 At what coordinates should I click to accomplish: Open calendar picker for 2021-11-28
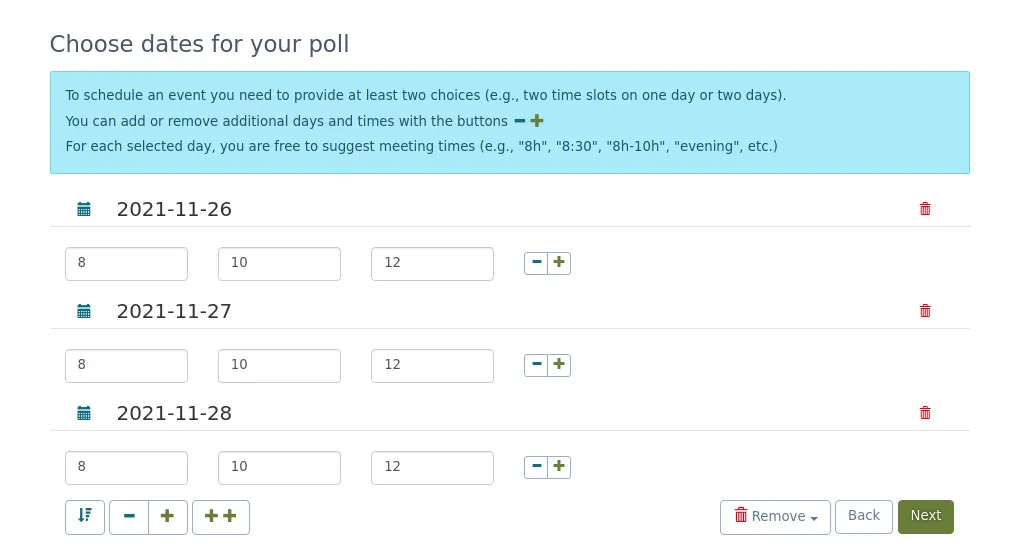(84, 413)
